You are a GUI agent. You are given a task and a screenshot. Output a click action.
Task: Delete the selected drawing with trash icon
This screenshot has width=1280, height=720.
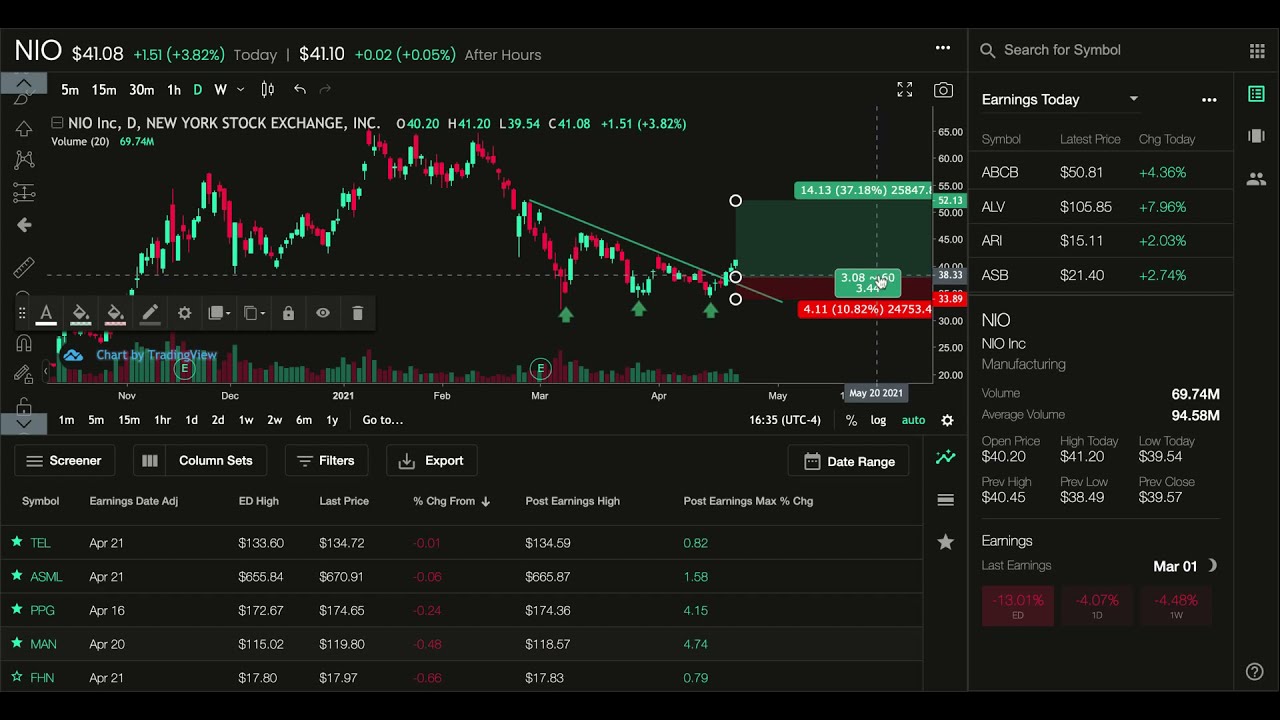[x=357, y=313]
